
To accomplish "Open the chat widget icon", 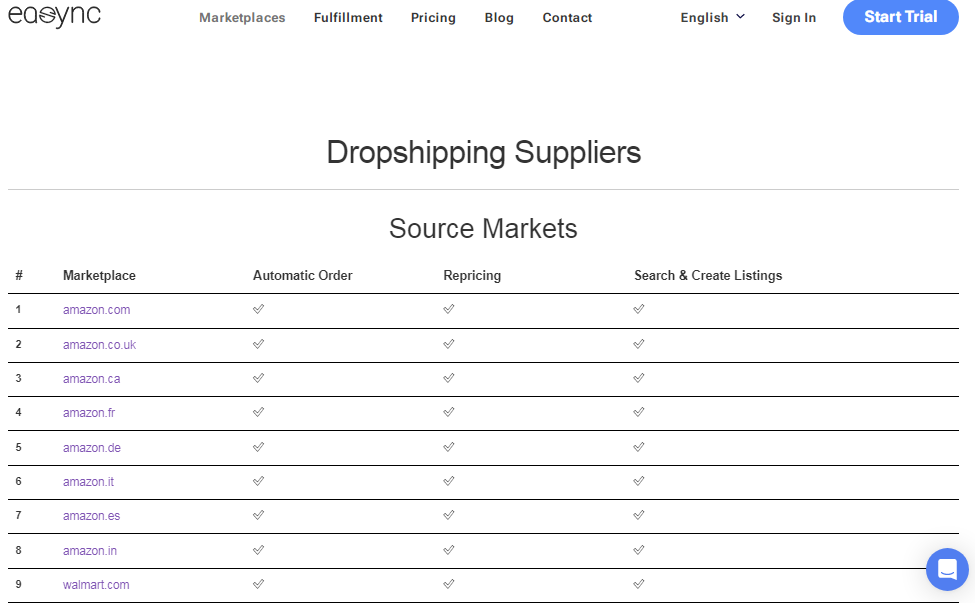I will tap(947, 569).
